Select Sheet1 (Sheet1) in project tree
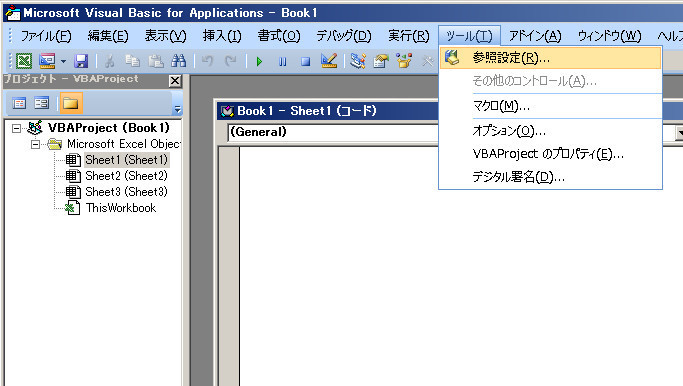 (126, 160)
